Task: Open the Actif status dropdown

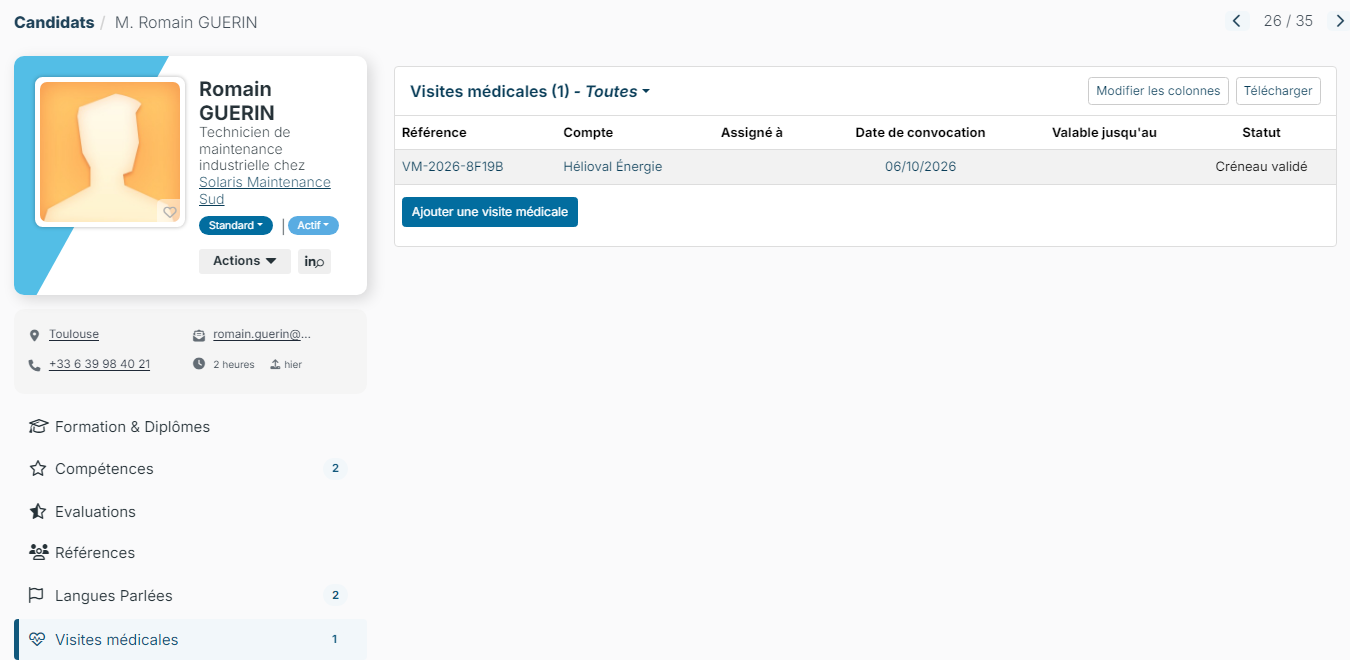Action: [x=313, y=226]
